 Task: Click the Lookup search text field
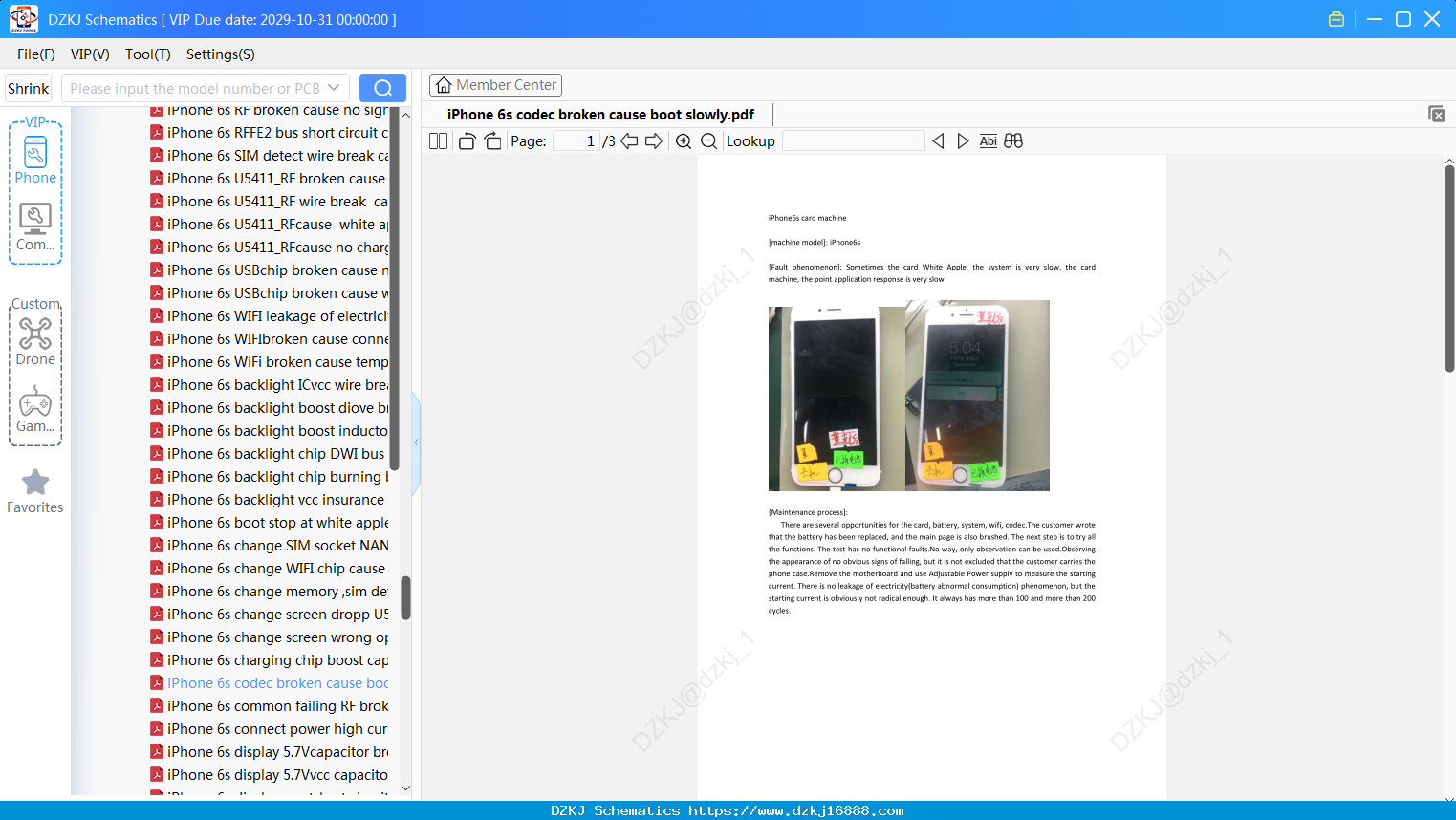point(854,141)
